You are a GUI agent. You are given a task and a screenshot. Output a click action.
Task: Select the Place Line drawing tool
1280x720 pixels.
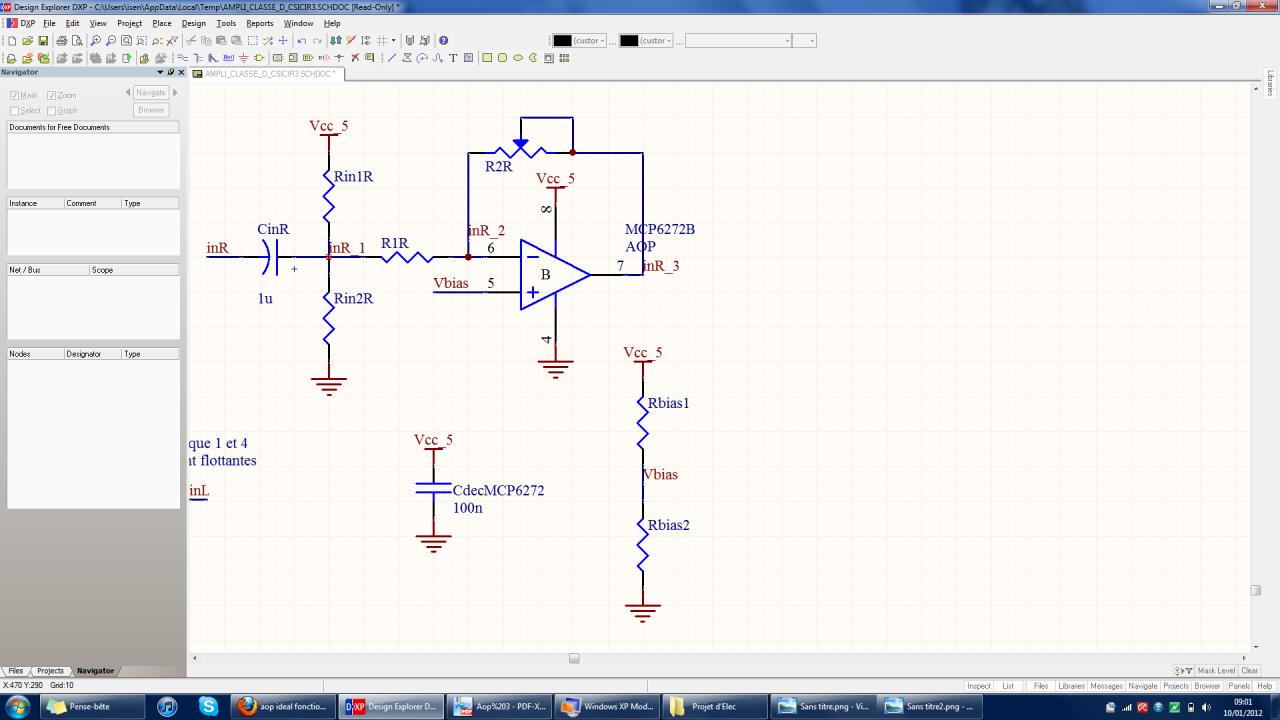(392, 58)
